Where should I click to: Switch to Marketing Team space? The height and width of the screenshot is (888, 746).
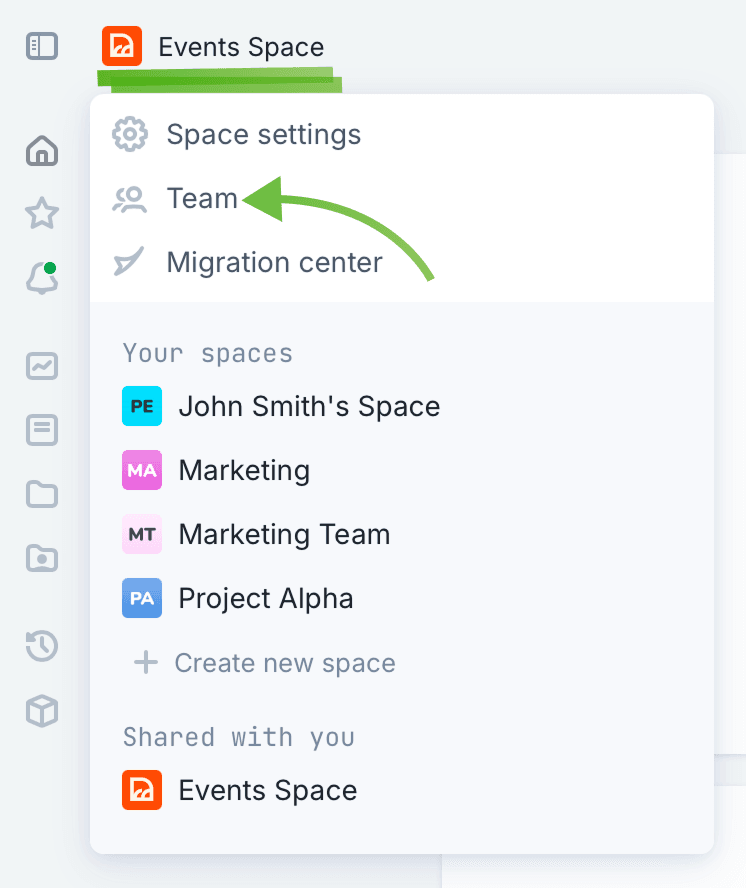(283, 535)
